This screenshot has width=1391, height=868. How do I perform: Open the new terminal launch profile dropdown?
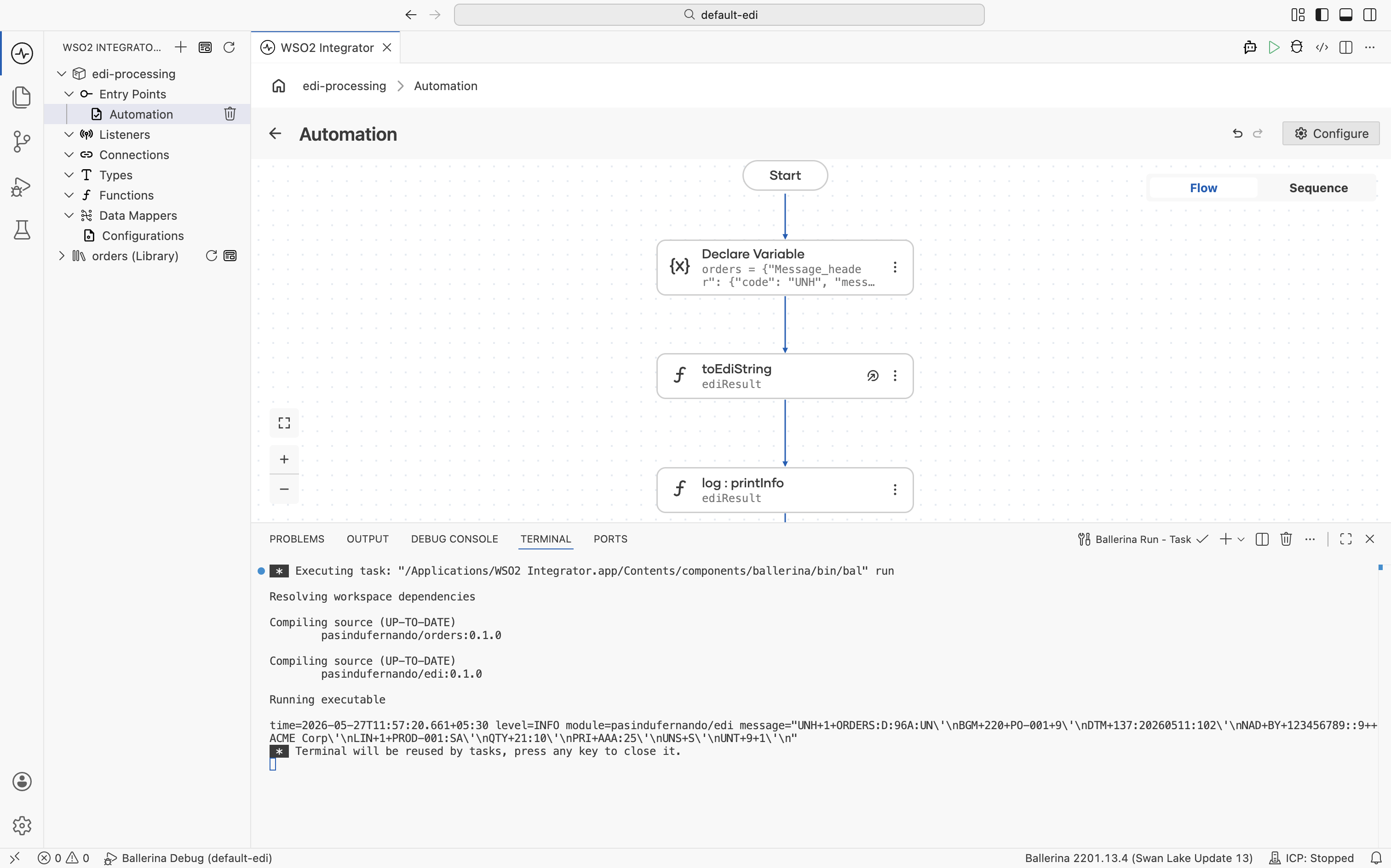(1241, 539)
